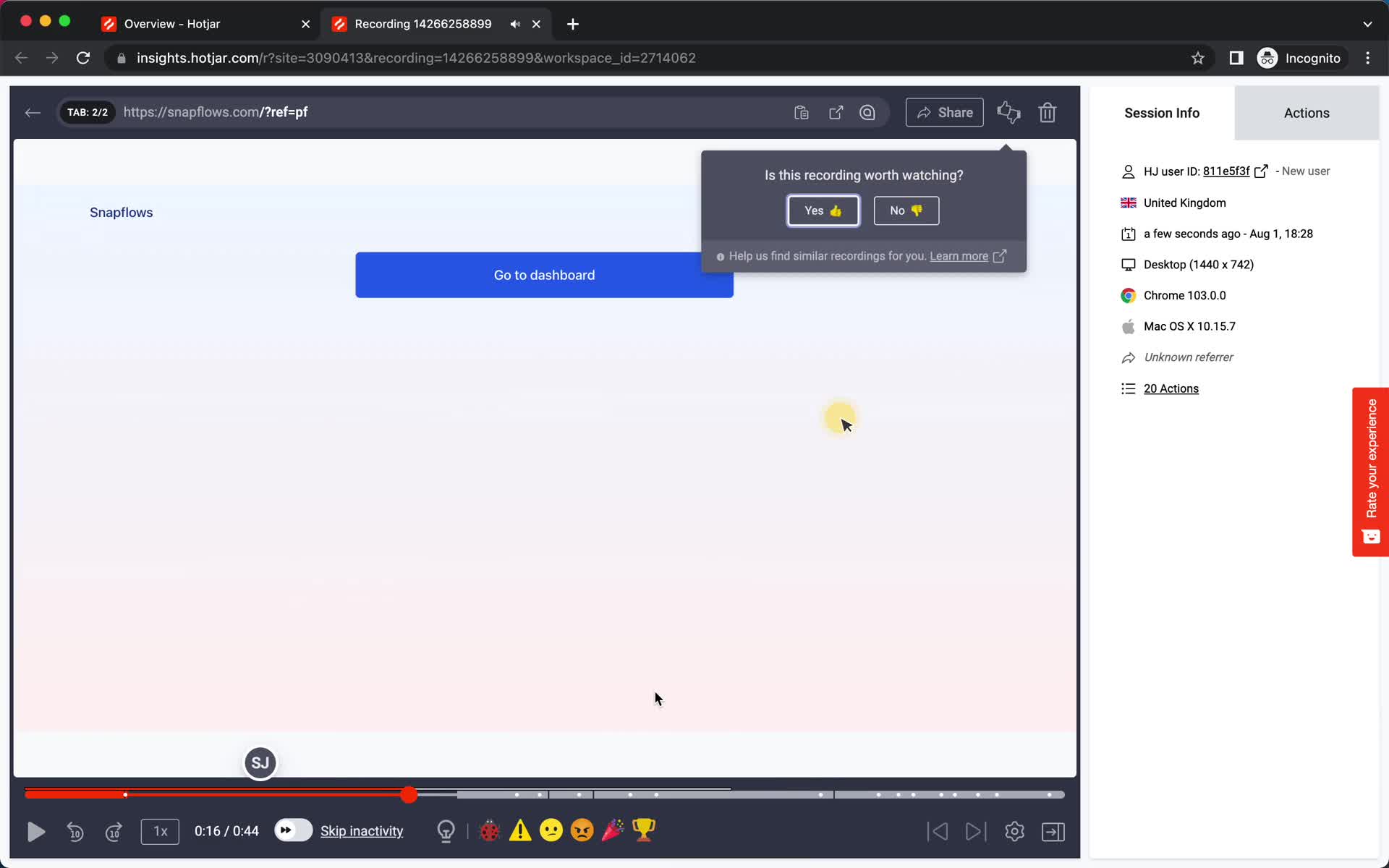
Task: Click the thumbs down feedback icon
Action: point(1013,117)
